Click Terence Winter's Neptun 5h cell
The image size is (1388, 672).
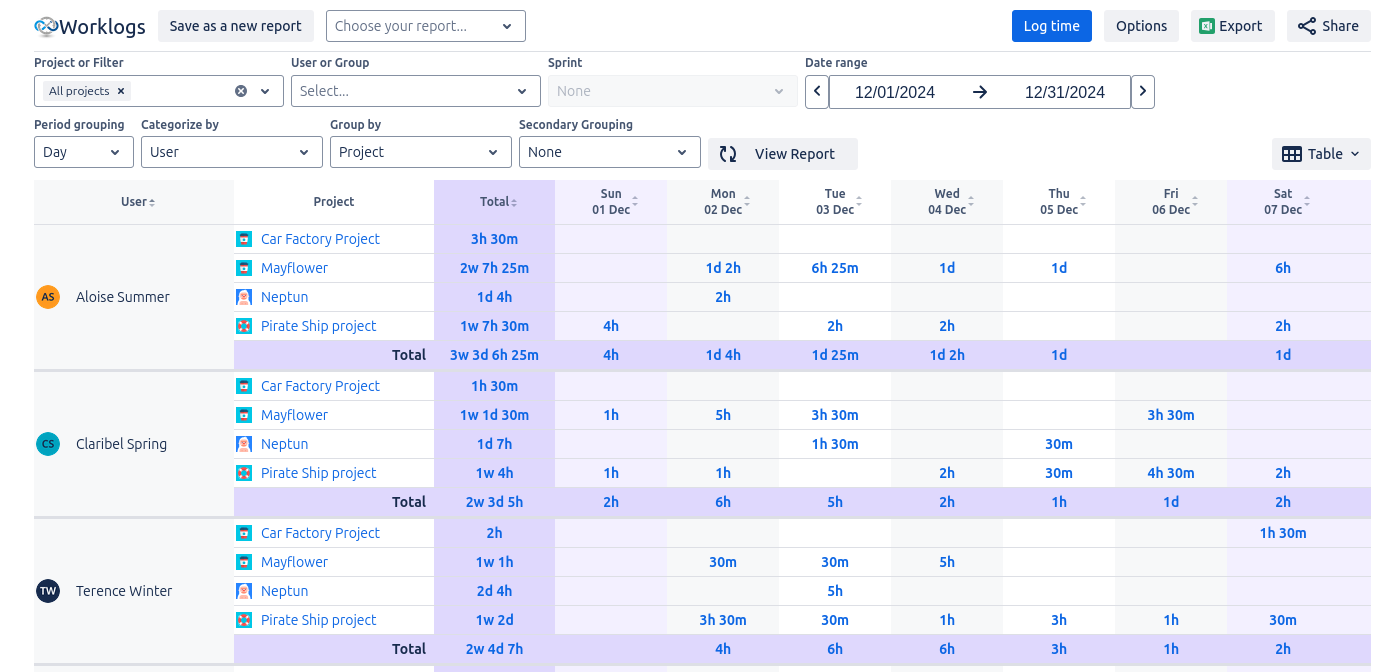835,591
